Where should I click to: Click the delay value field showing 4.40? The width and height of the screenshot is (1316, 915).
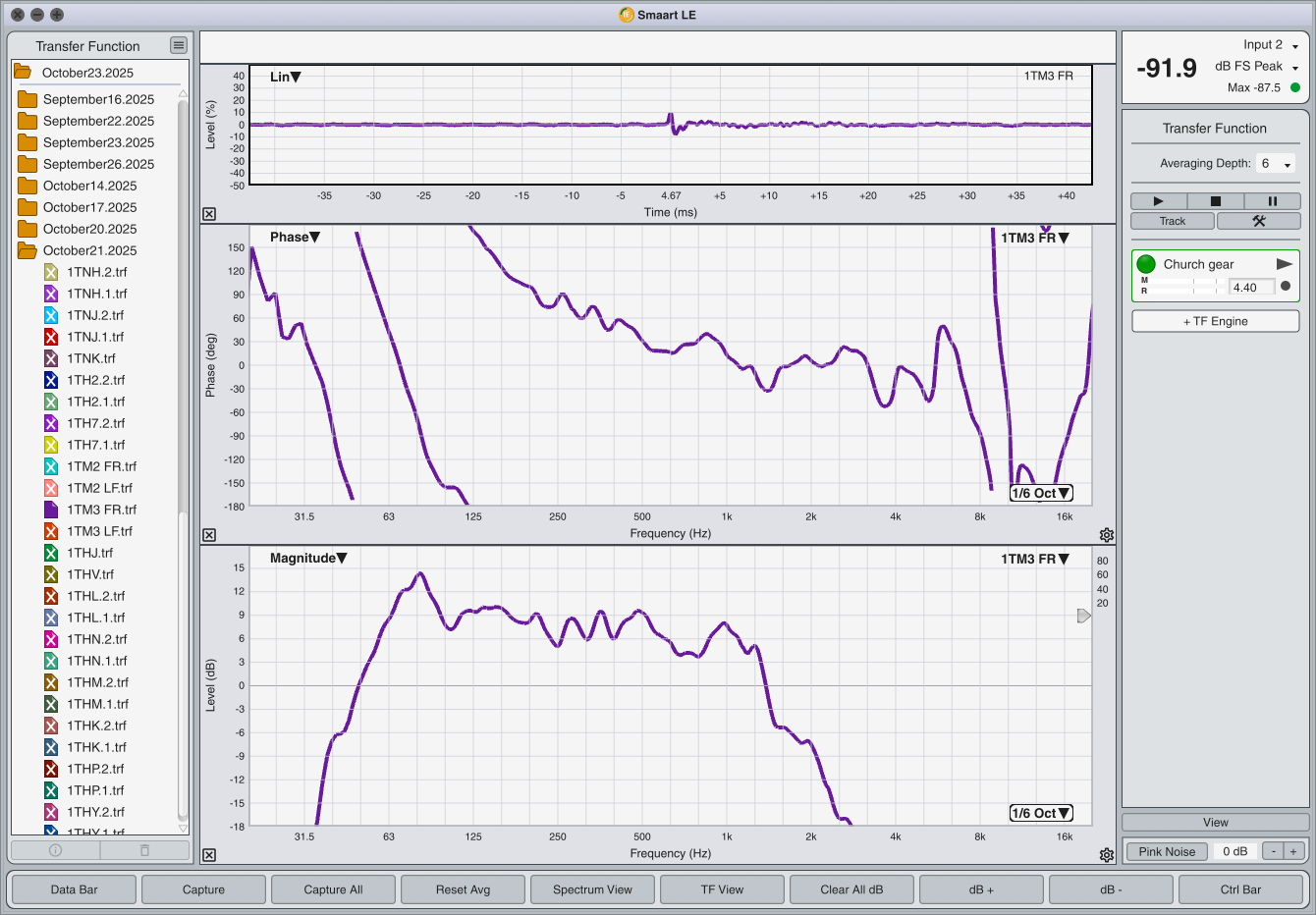1251,288
